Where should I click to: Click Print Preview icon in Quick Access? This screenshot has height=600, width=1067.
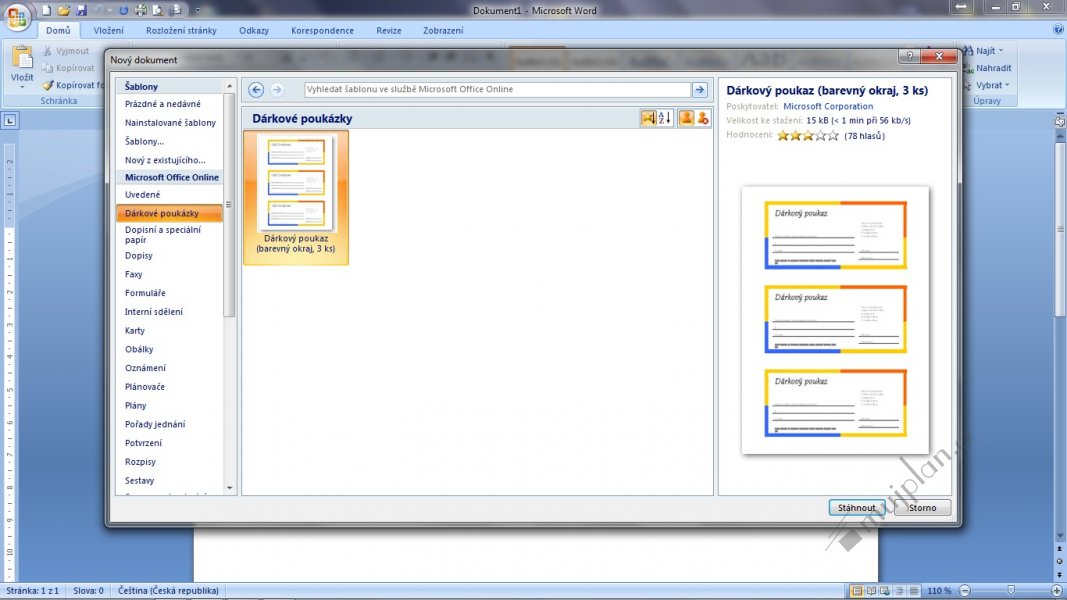coord(158,10)
